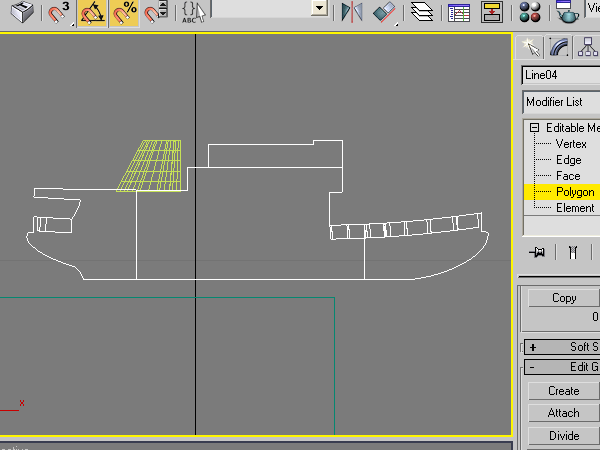The height and width of the screenshot is (450, 600).
Task: Click the Named Selection Sets text field
Action: coord(261,8)
